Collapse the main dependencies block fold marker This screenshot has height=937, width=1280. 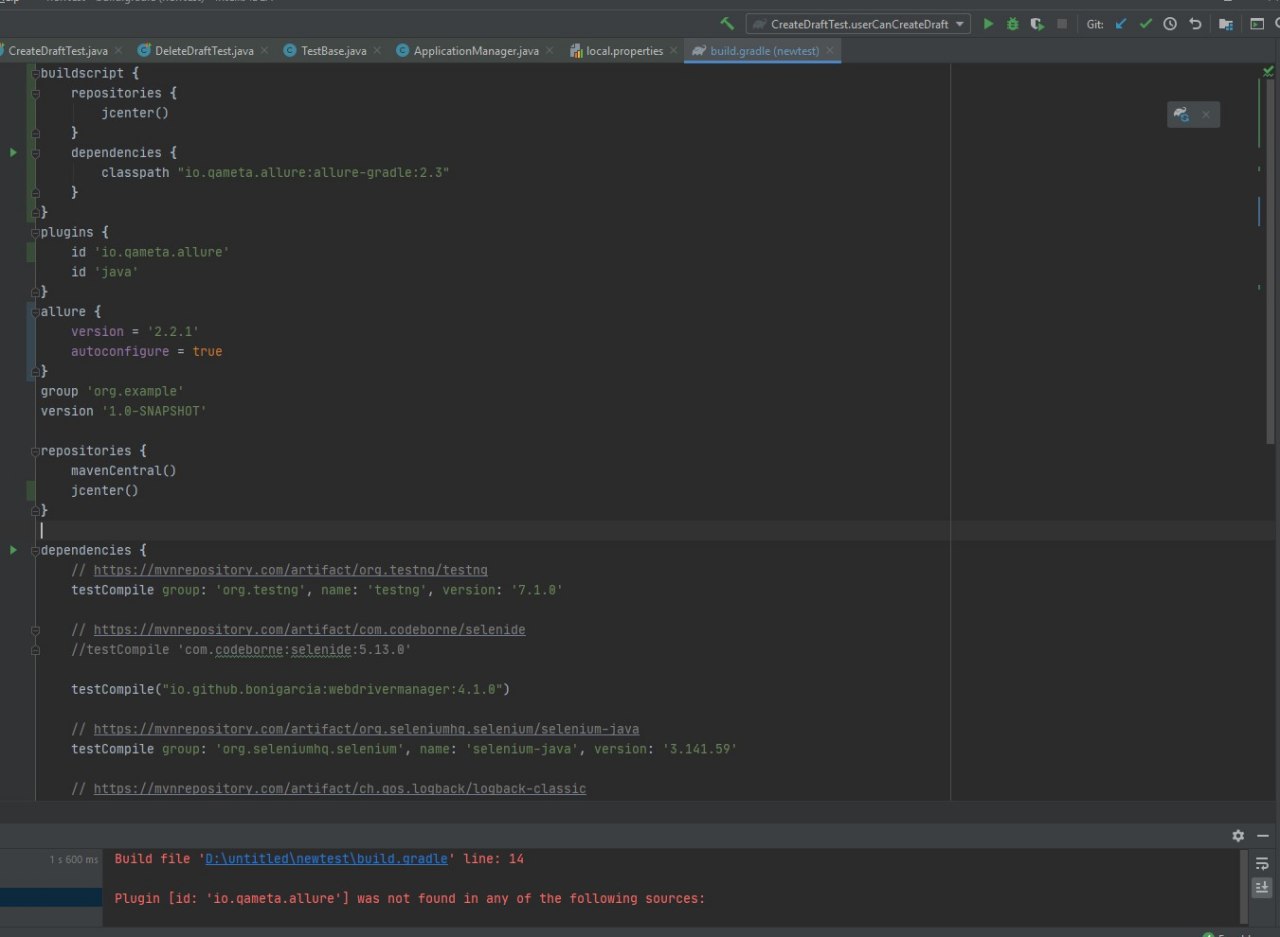pos(34,550)
